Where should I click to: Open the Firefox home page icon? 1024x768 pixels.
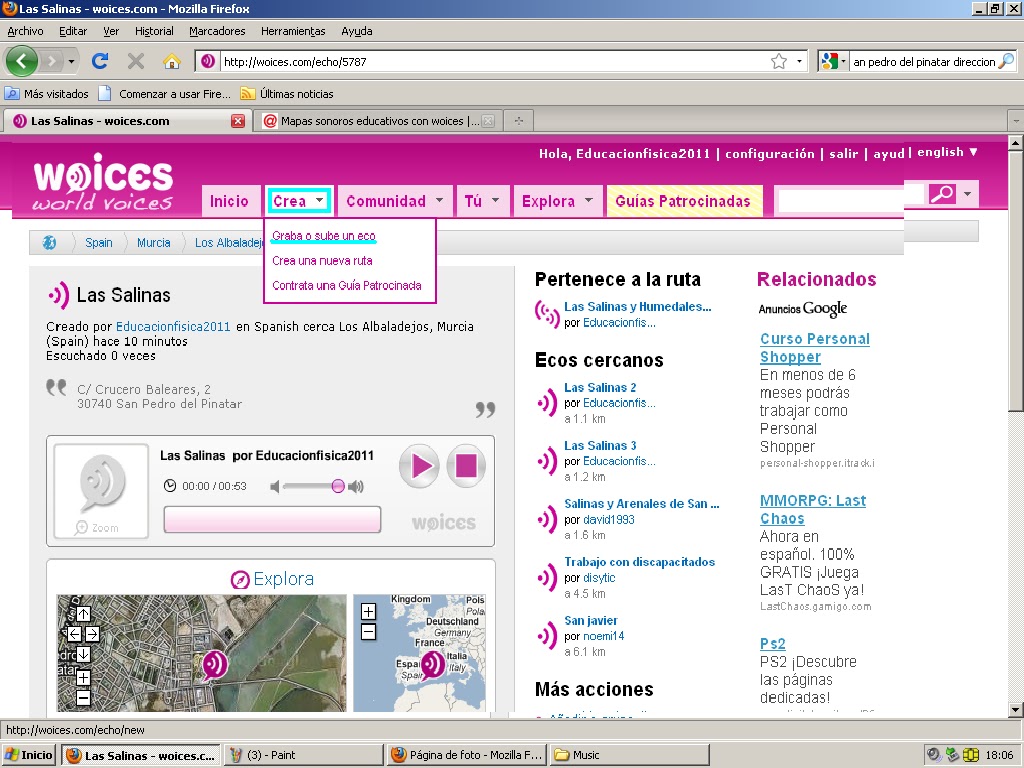pos(172,61)
